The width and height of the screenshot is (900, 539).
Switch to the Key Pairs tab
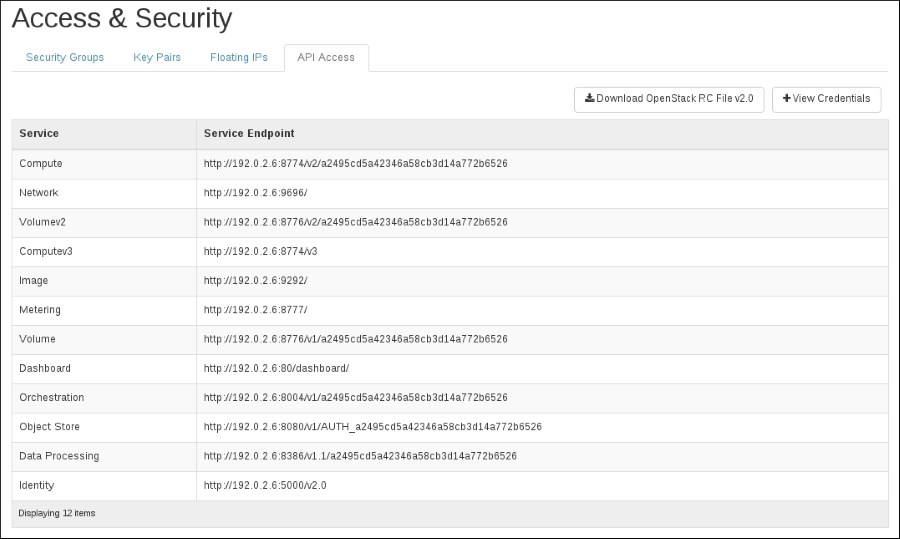click(x=157, y=58)
